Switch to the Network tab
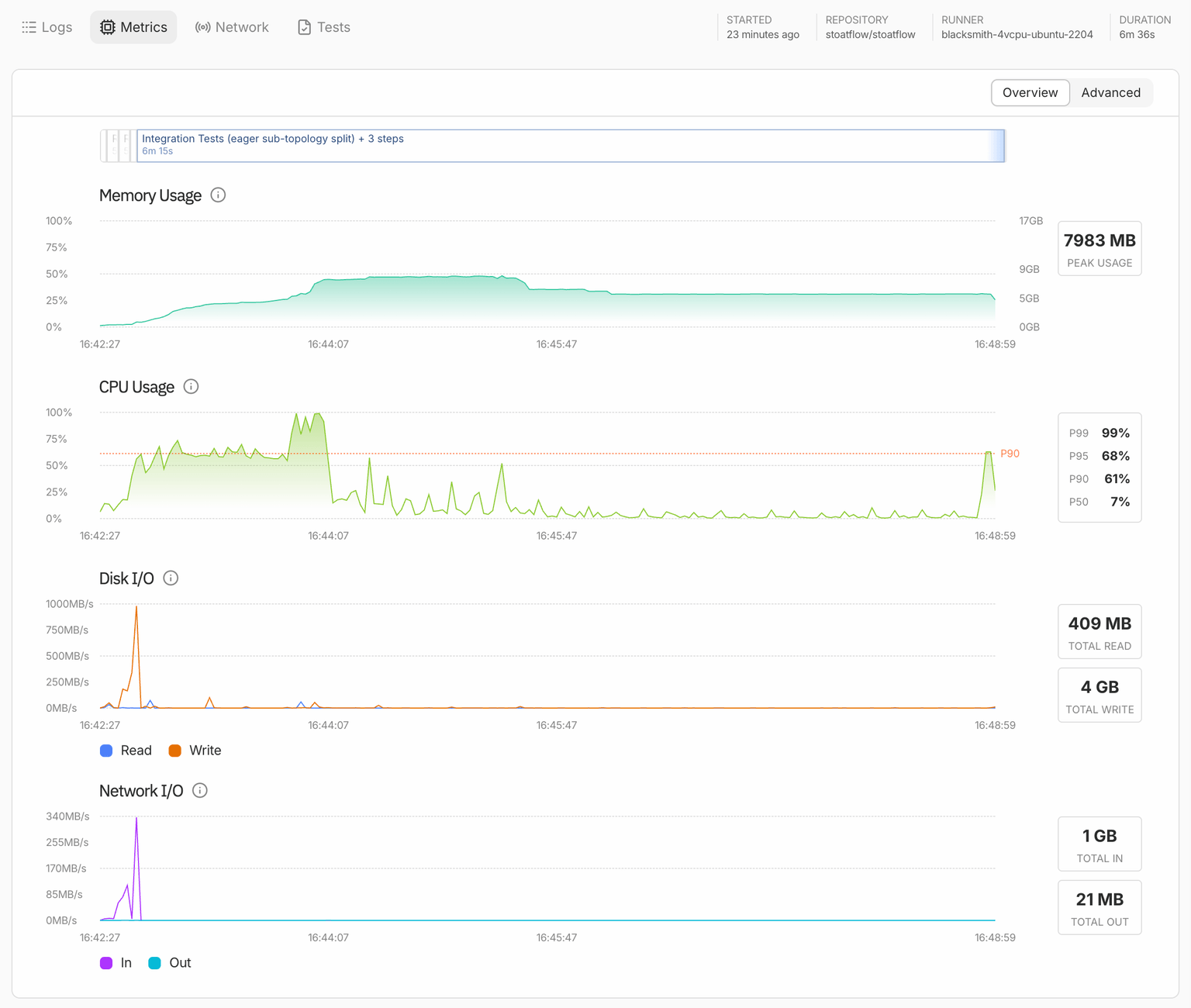Viewport: 1191px width, 1008px height. pyautogui.click(x=232, y=27)
